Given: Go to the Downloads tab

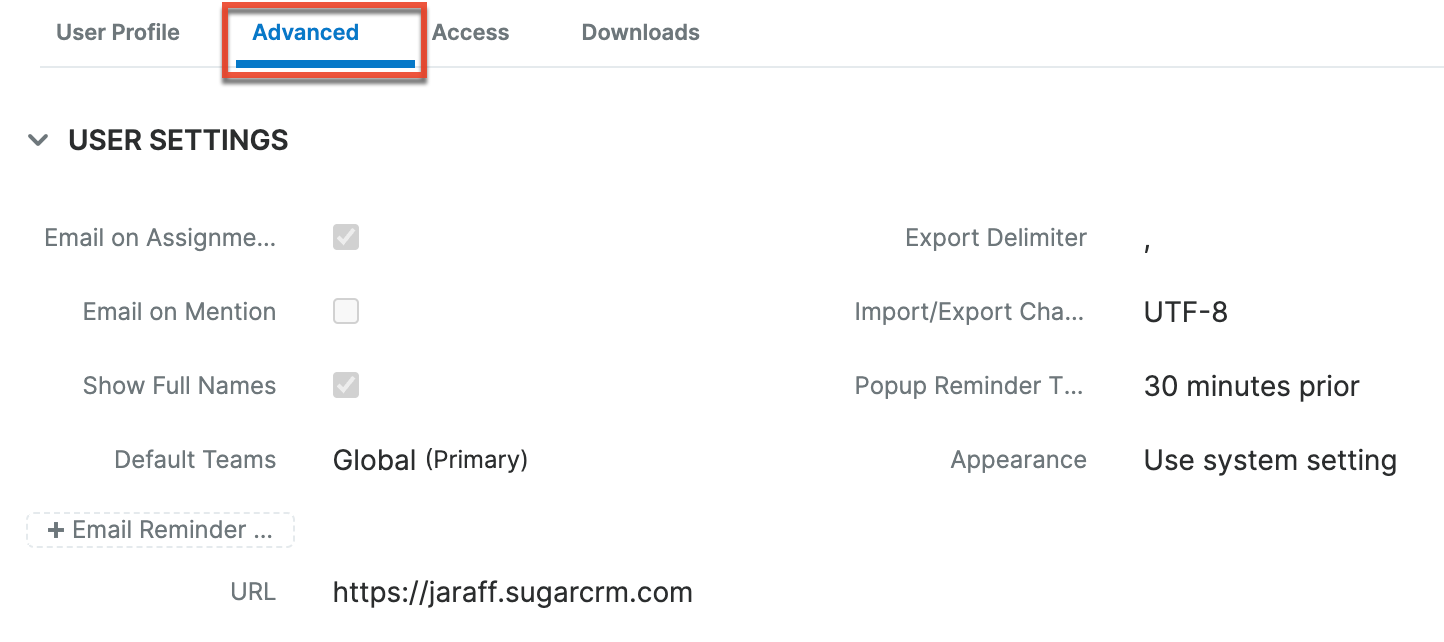Looking at the screenshot, I should click(x=640, y=32).
